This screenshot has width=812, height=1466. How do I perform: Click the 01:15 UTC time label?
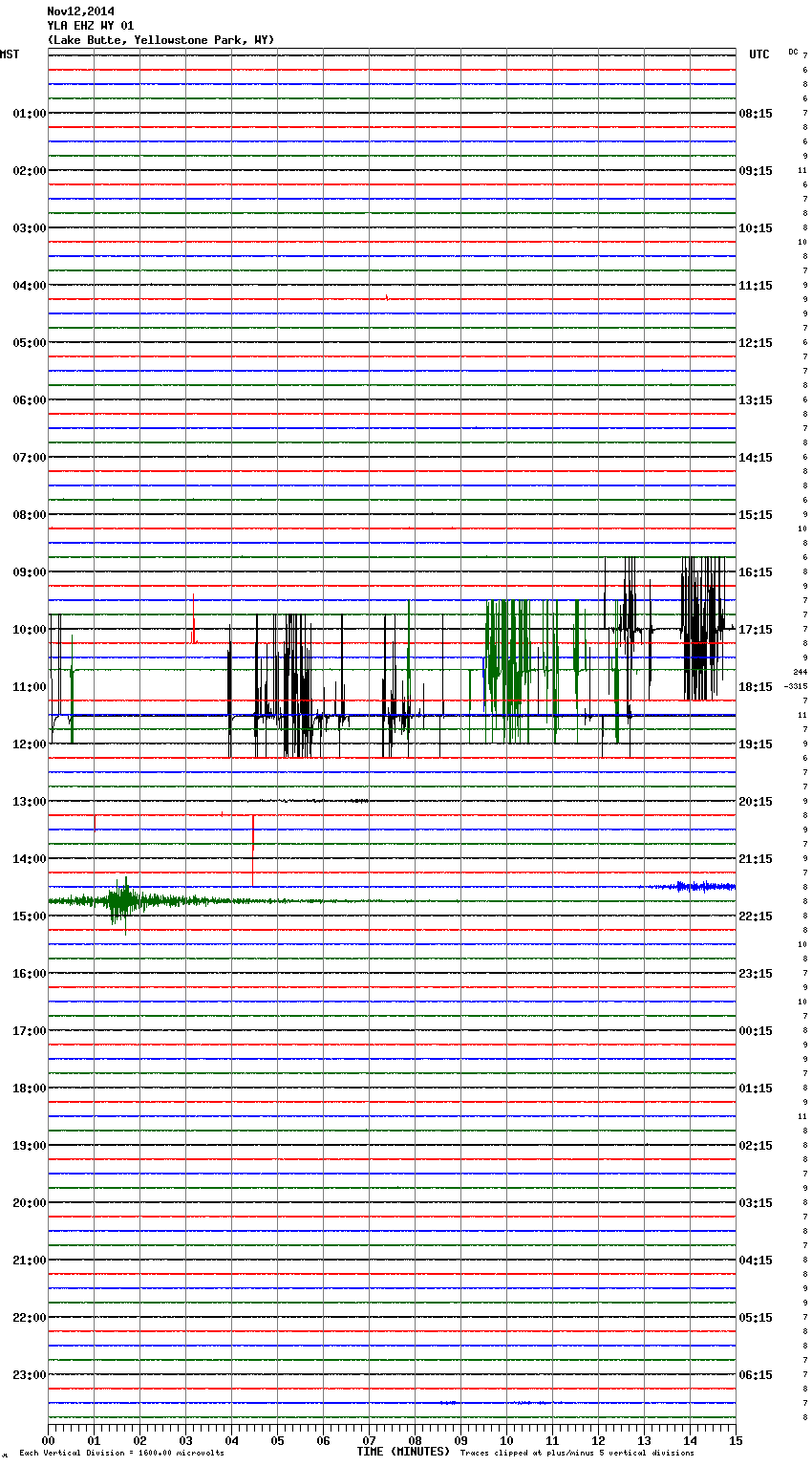coord(756,1089)
